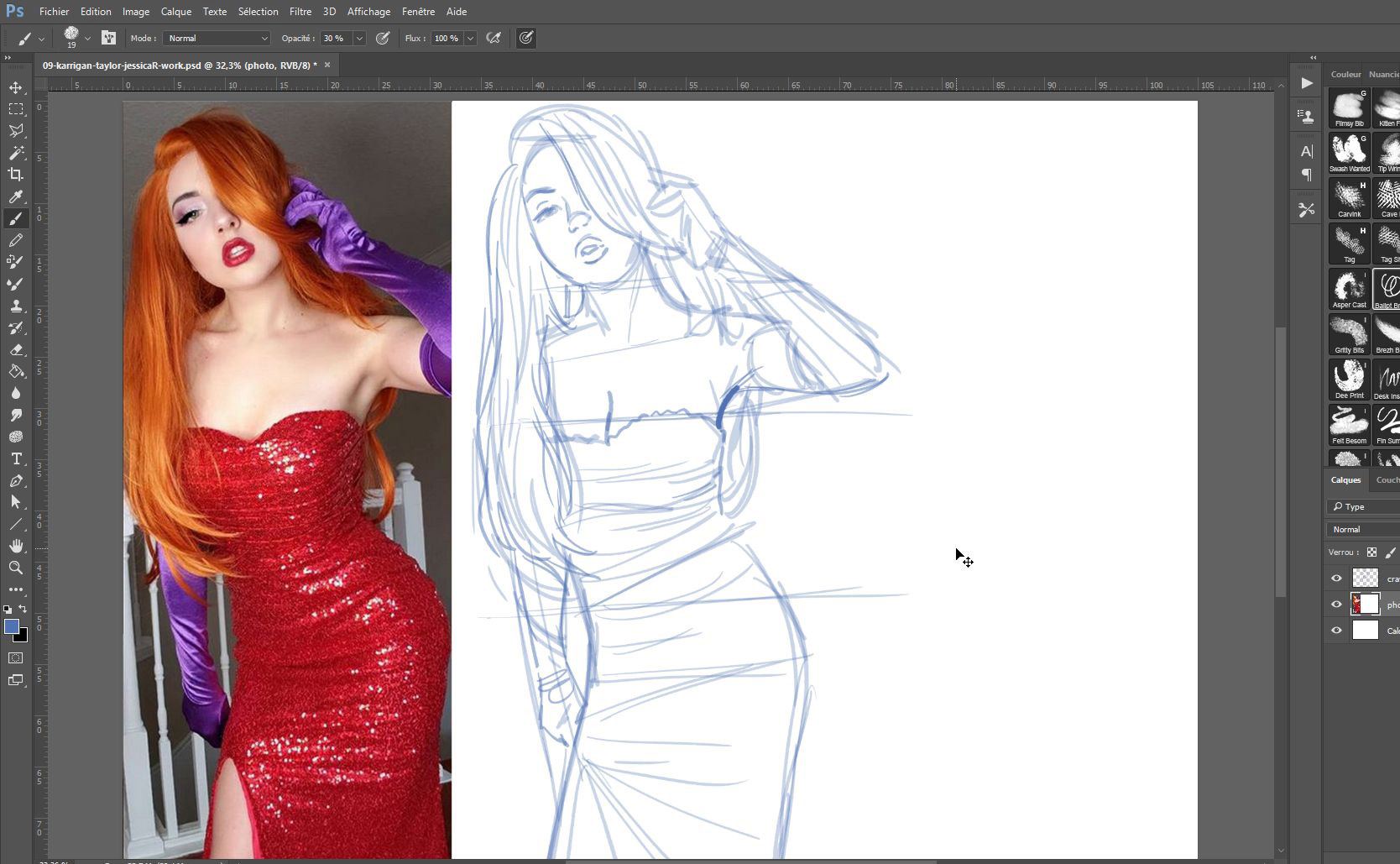Hide the photo layer eye icon

tap(1337, 605)
